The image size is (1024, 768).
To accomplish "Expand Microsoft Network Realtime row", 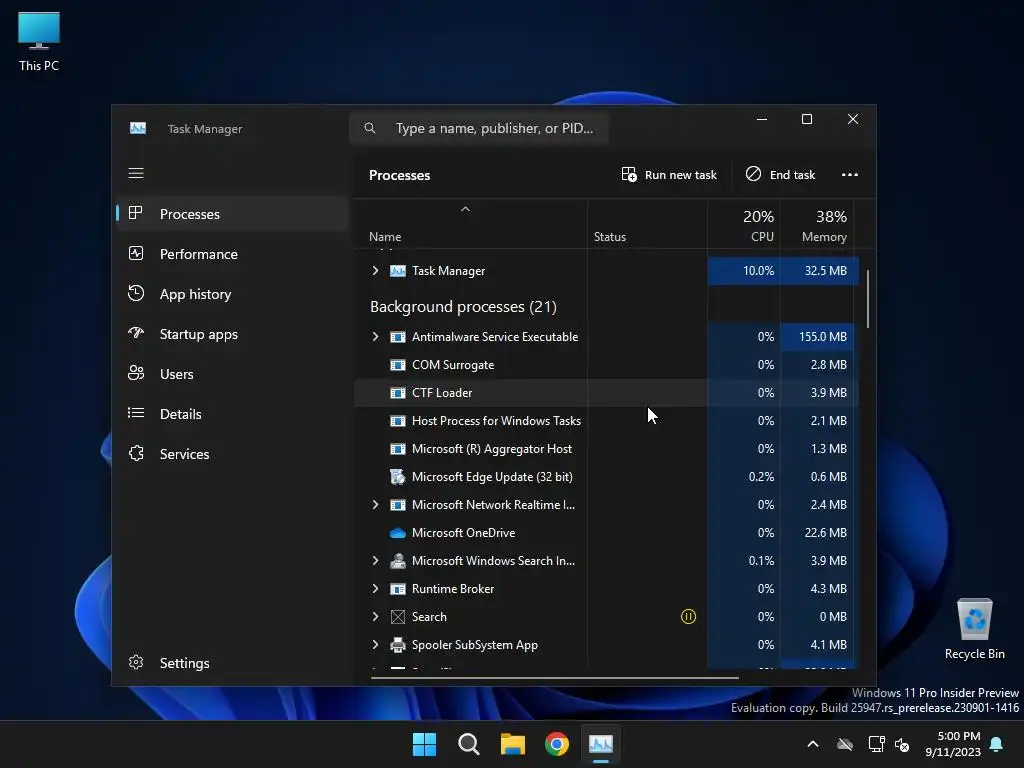I will [x=376, y=504].
